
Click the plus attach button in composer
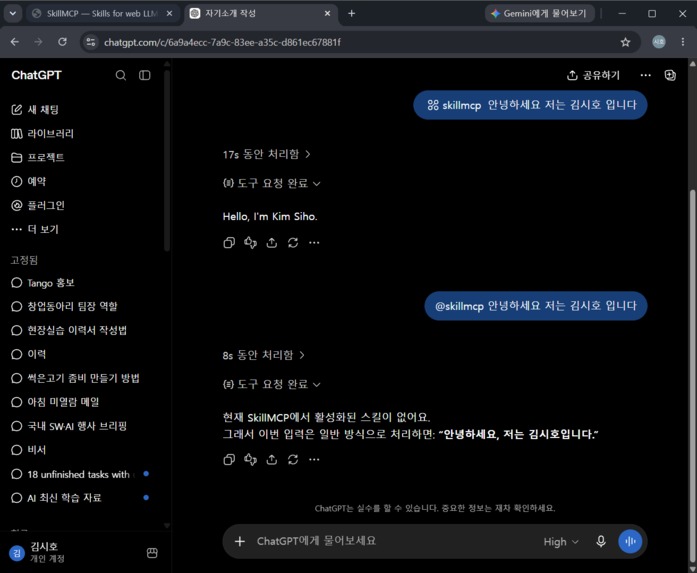tap(240, 541)
